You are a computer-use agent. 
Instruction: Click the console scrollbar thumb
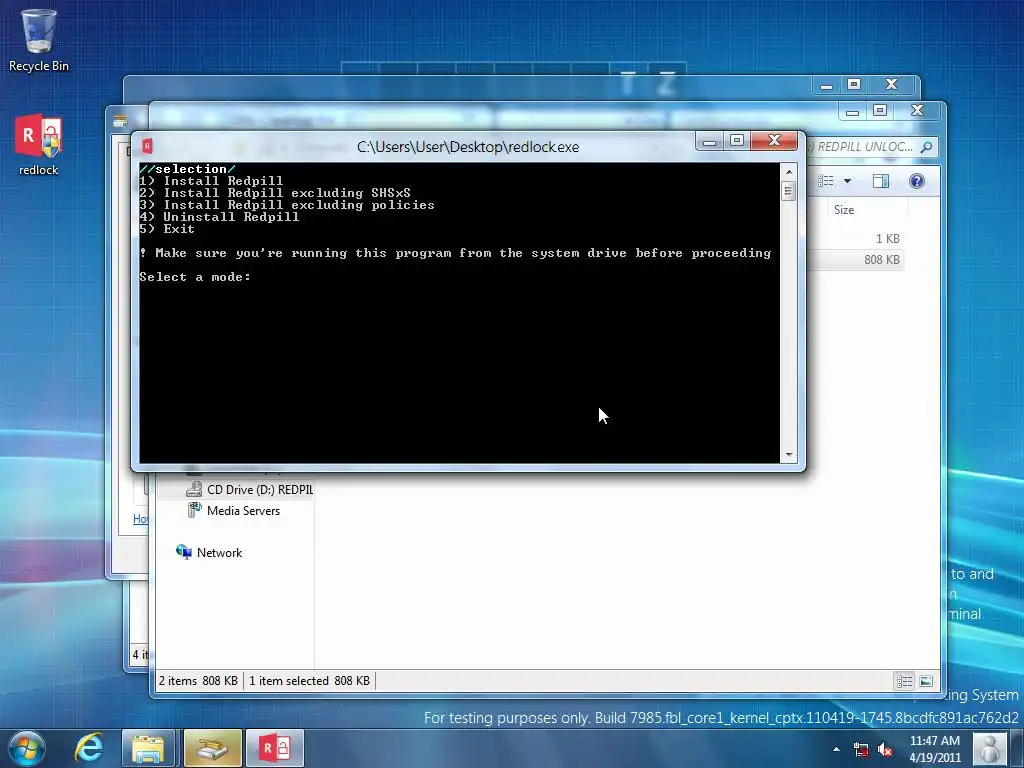[788, 191]
